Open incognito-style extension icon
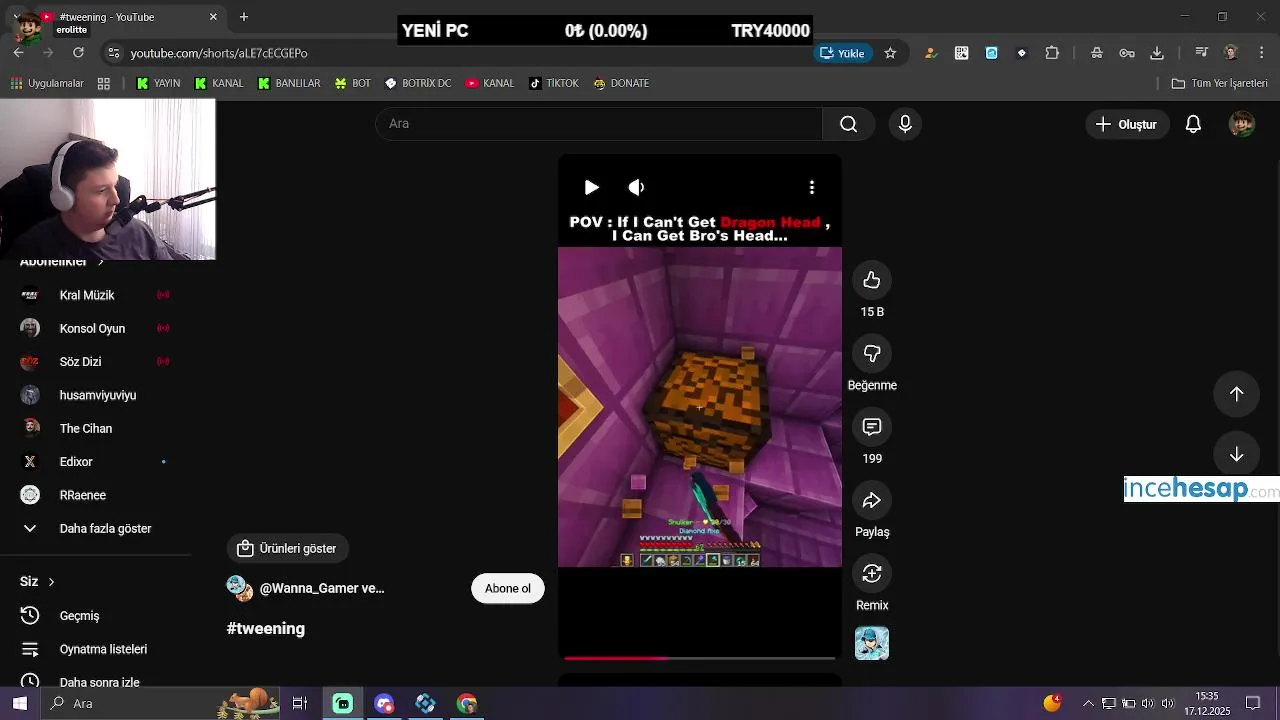This screenshot has width=1280, height=720. (1097, 53)
